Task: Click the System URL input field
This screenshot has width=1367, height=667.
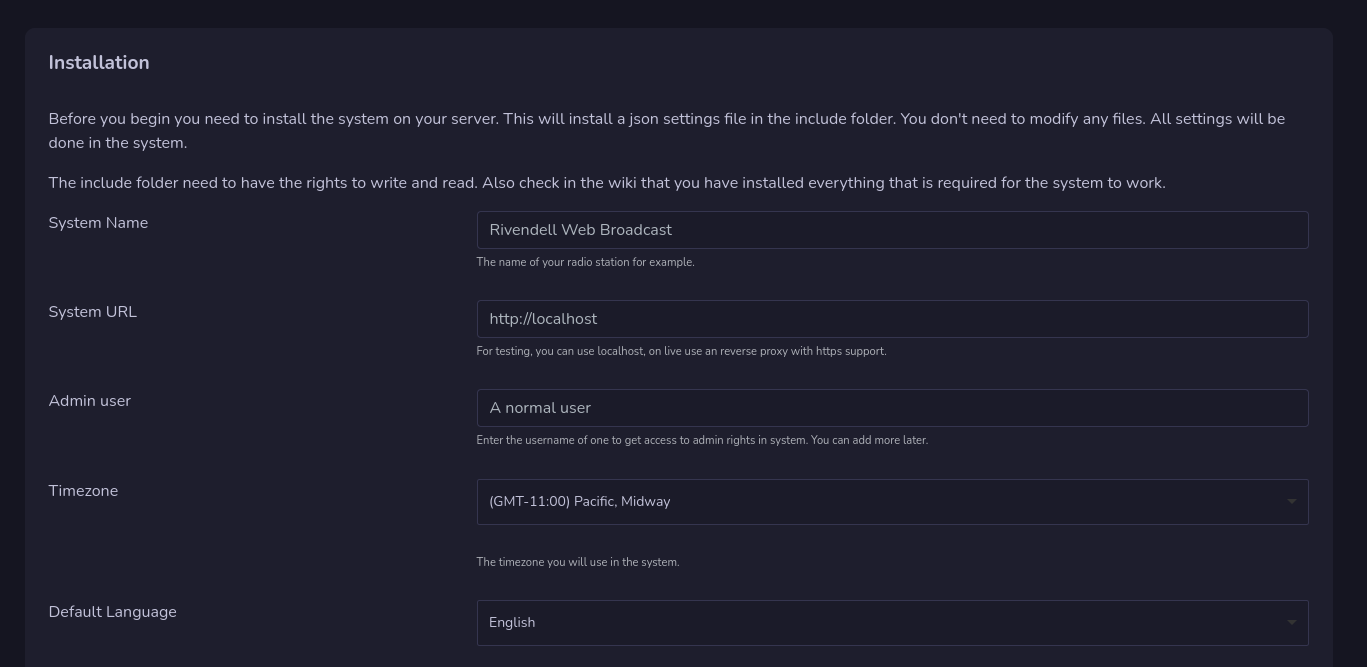Action: (x=892, y=319)
